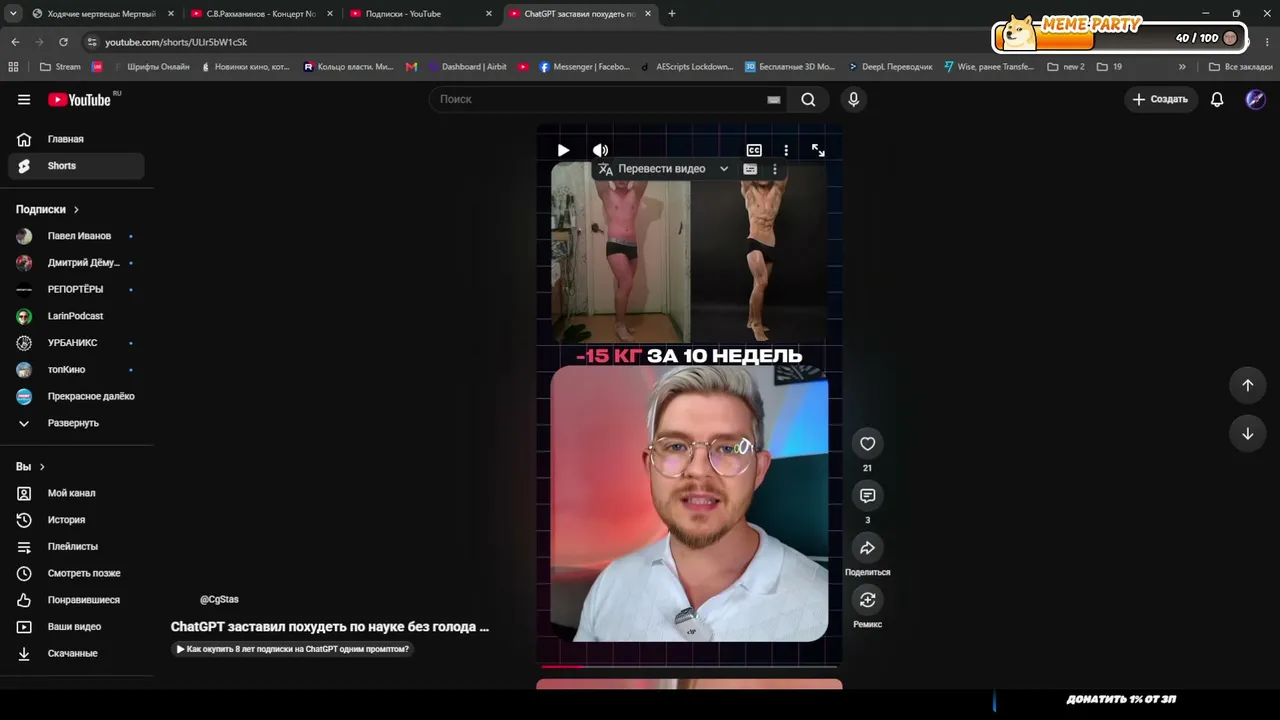The image size is (1280, 720).
Task: Open the Павел Иванов channel subscription
Action: click(76, 236)
